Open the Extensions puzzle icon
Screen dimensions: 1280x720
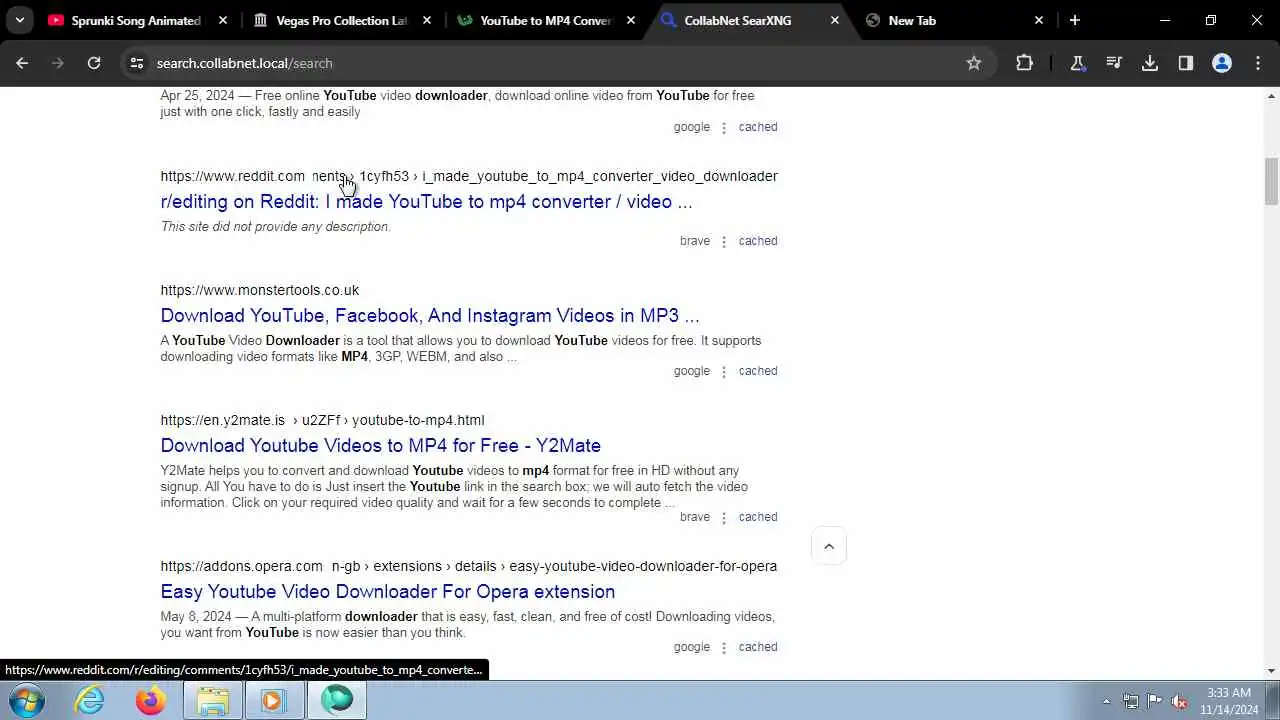[1024, 63]
